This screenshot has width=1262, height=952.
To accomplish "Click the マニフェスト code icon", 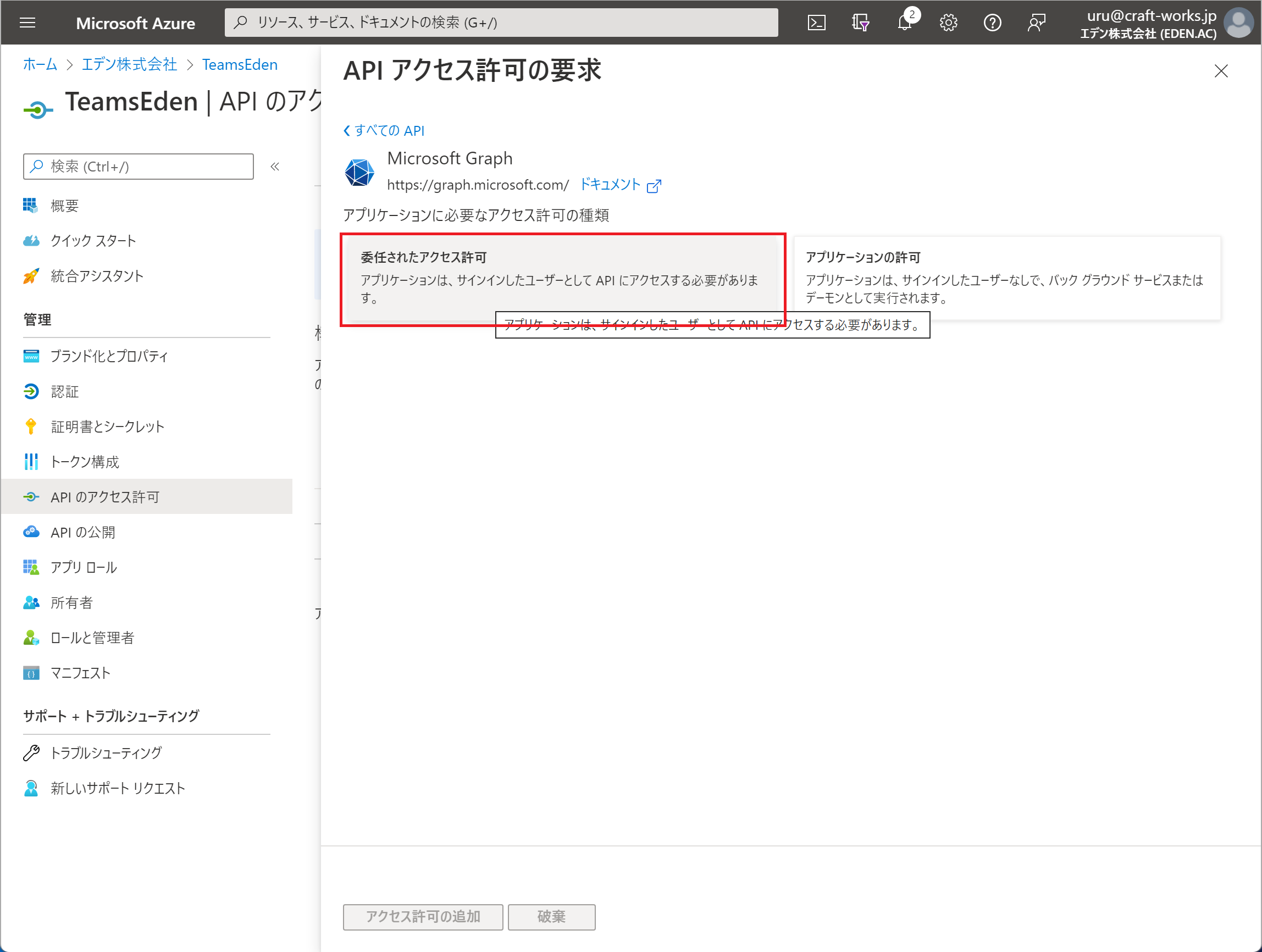I will tap(31, 673).
